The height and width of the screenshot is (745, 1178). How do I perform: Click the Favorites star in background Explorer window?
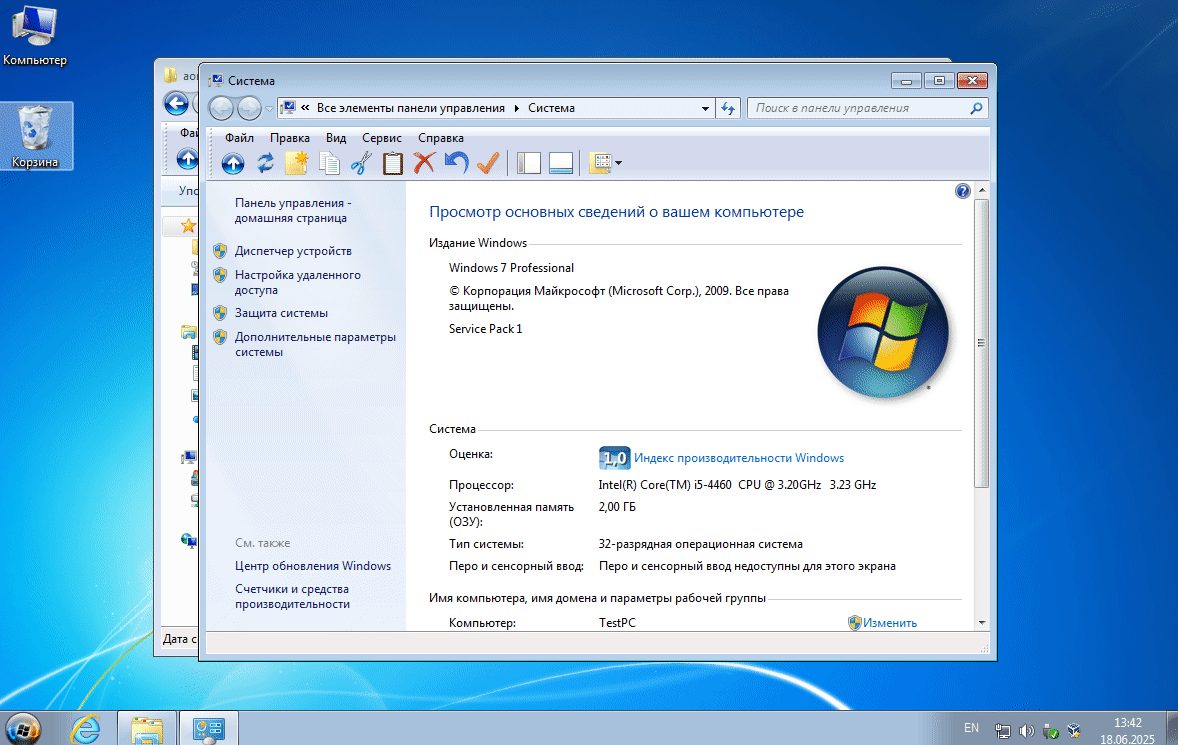188,225
